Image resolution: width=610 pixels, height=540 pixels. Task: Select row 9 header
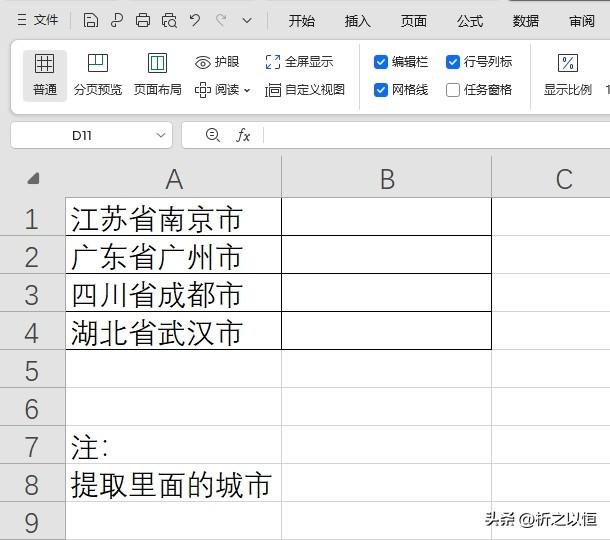tap(32, 521)
